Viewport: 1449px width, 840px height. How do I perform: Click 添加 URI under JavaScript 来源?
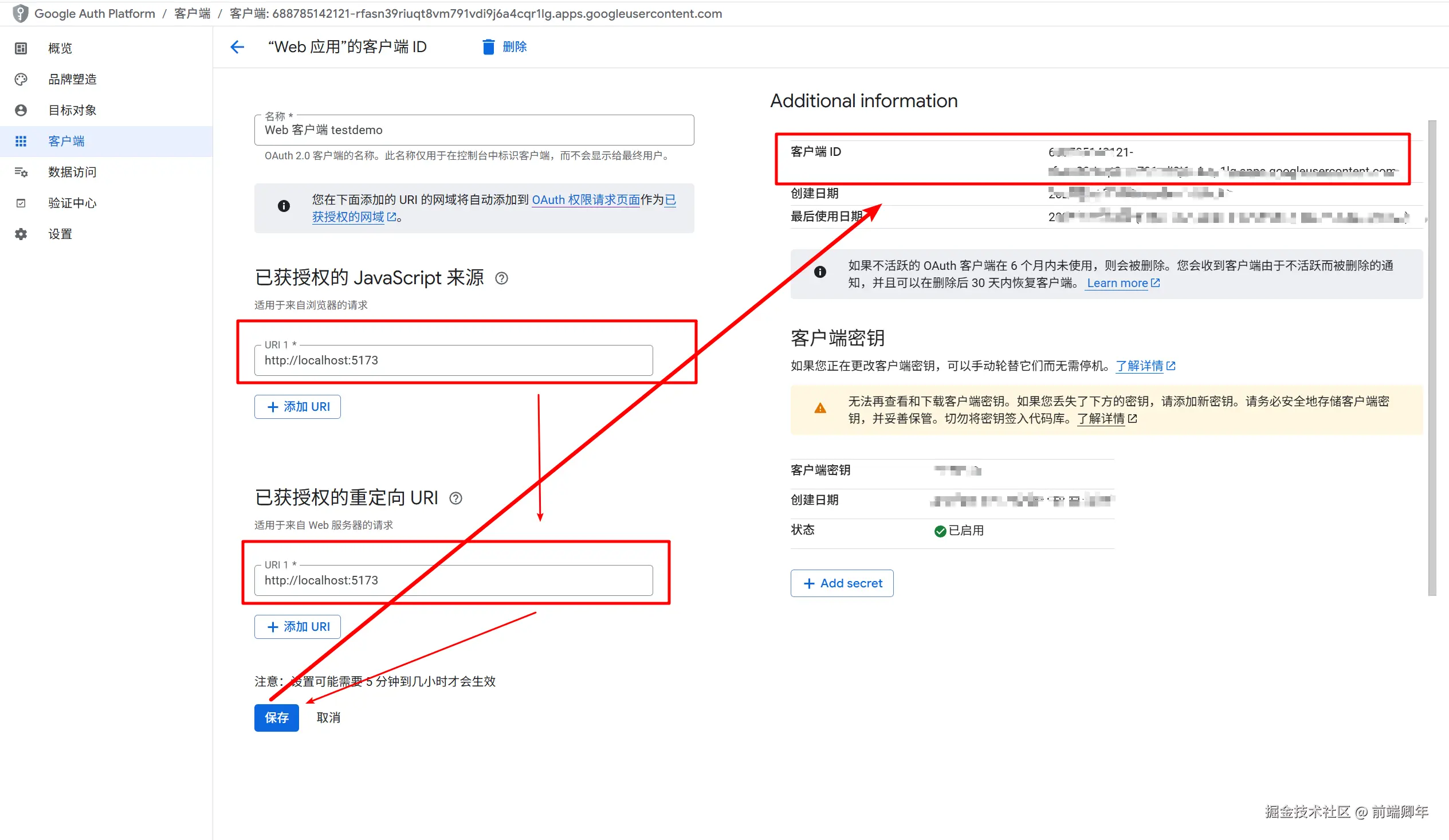(297, 406)
